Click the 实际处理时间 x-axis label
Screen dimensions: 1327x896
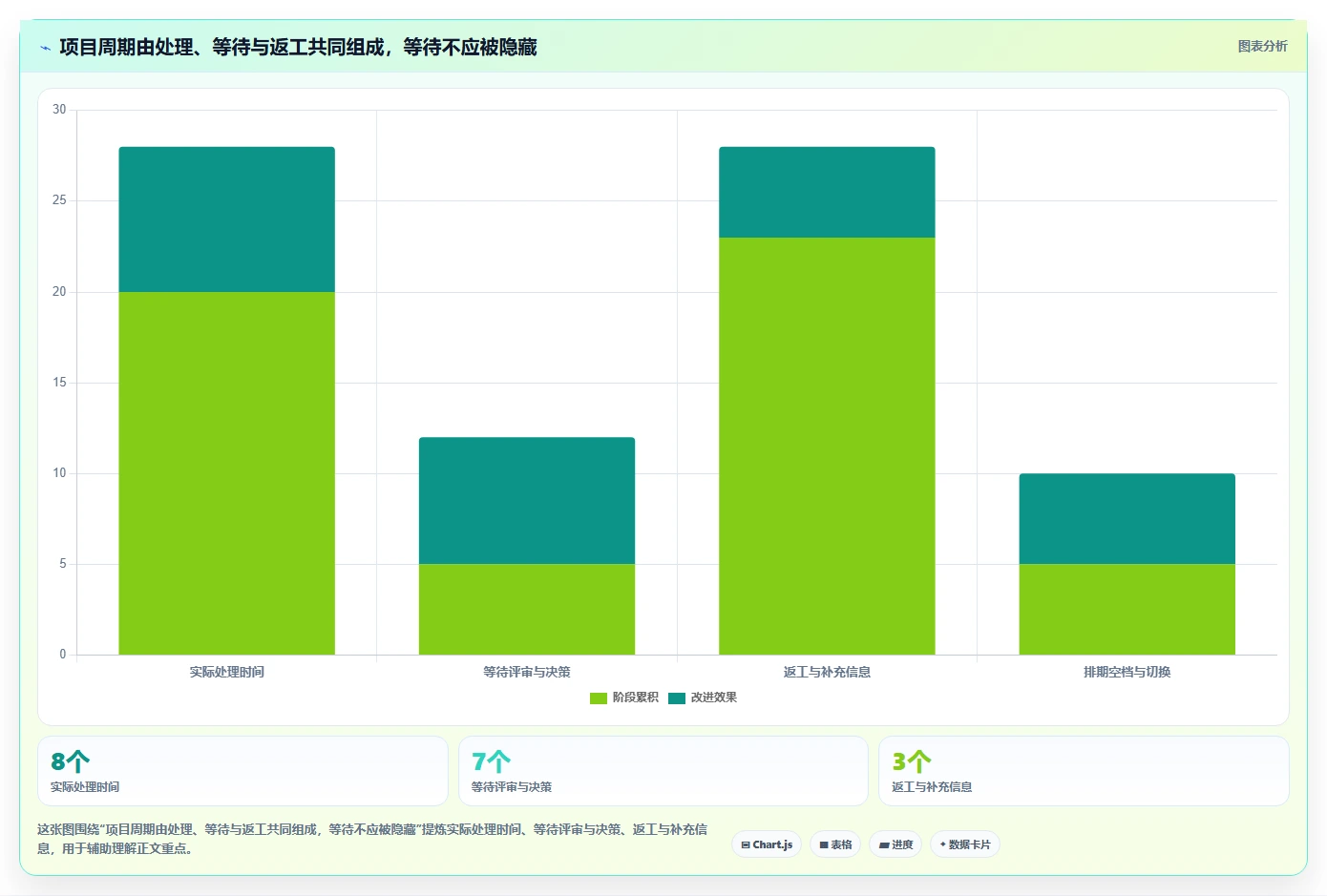pos(226,672)
